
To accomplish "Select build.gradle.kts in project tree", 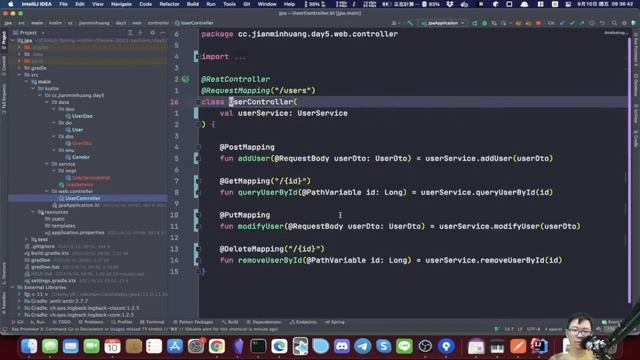I will click(47, 253).
